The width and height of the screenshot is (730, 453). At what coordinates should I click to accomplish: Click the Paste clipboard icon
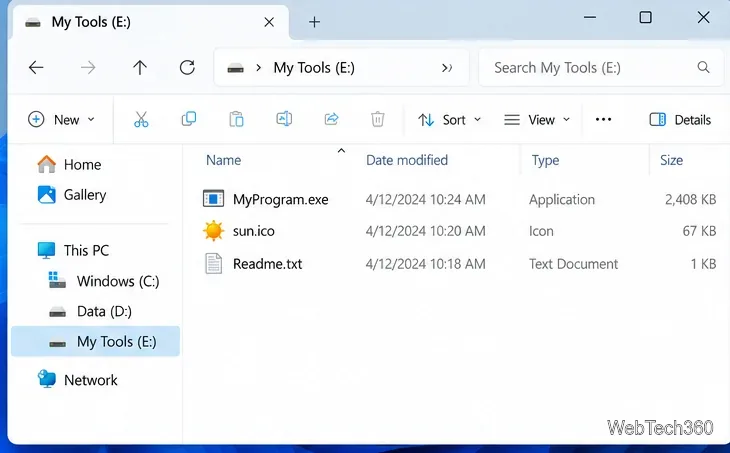coord(237,120)
